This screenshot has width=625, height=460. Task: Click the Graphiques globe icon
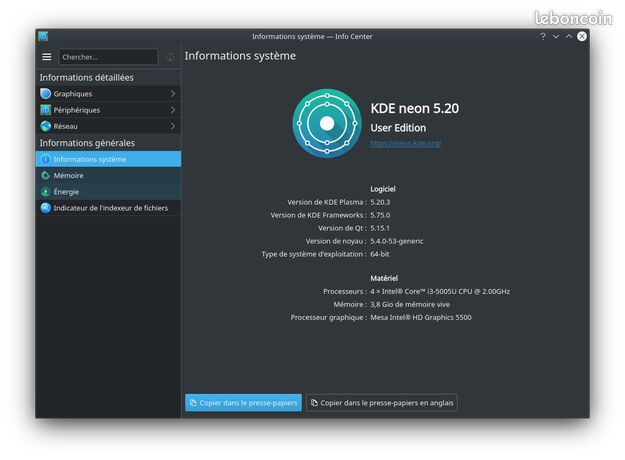tap(46, 94)
